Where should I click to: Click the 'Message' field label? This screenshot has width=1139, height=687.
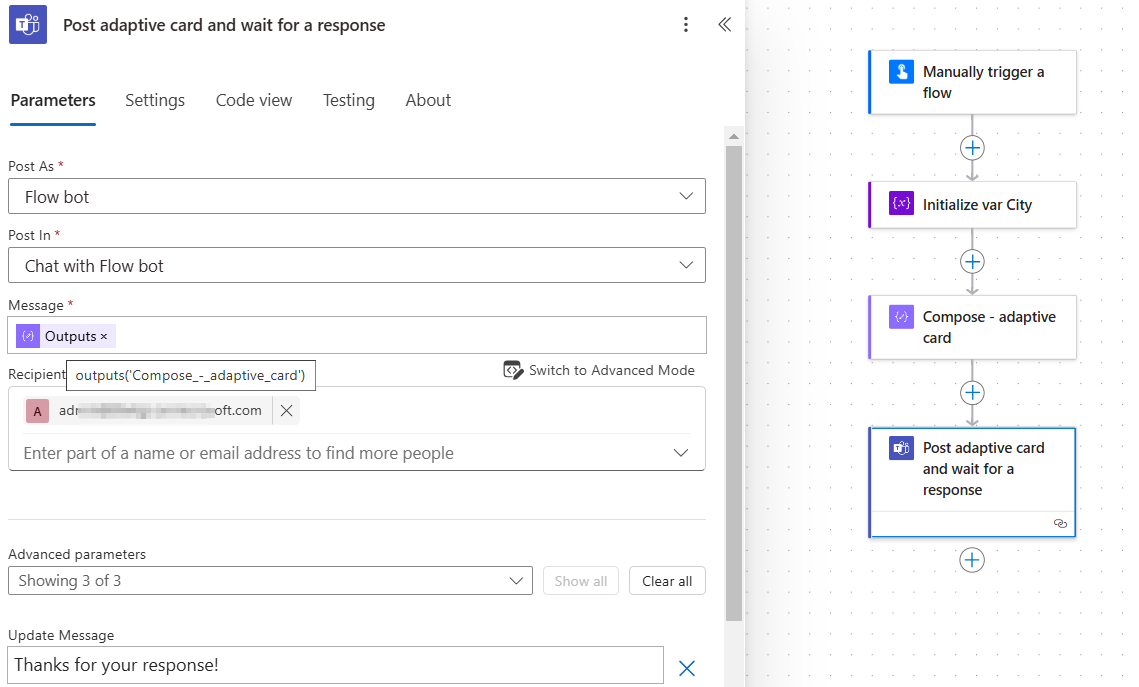pyautogui.click(x=36, y=306)
